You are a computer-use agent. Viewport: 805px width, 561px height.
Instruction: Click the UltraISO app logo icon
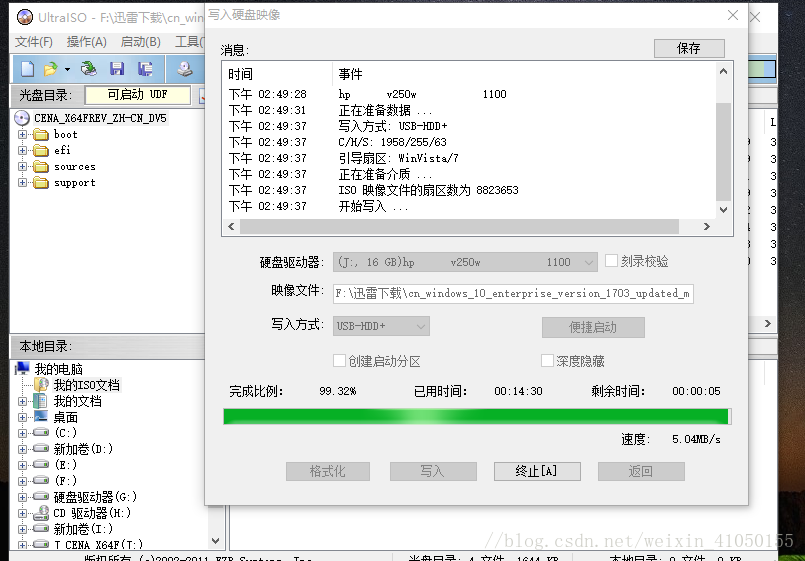click(24, 17)
